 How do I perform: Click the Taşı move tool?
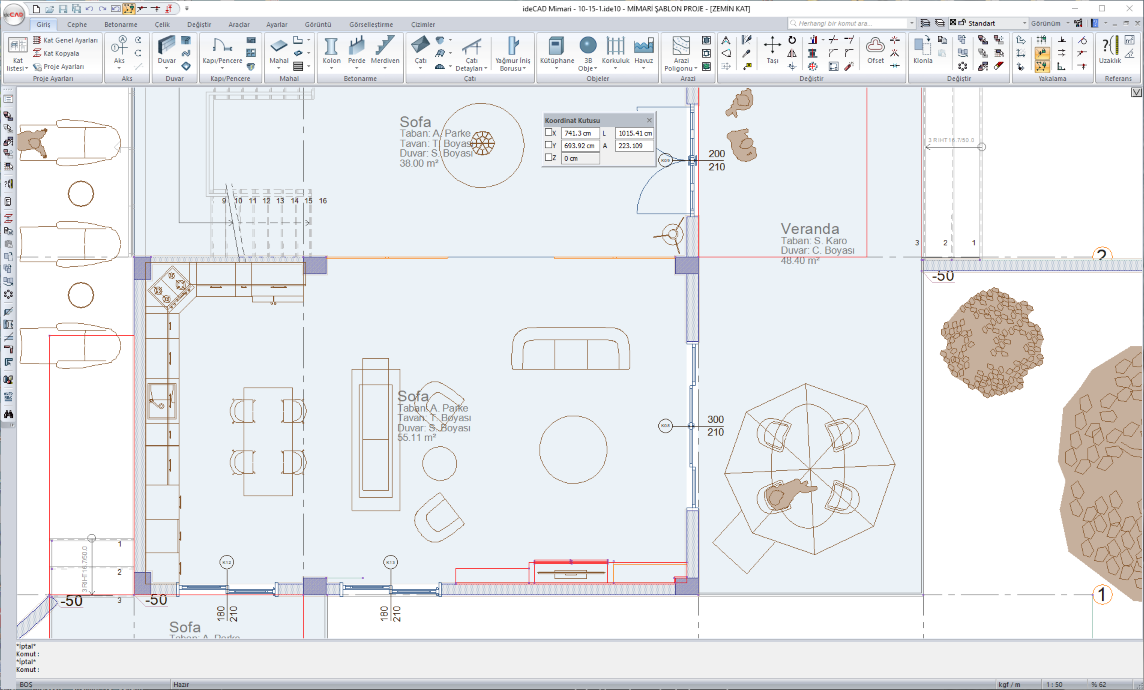click(772, 47)
